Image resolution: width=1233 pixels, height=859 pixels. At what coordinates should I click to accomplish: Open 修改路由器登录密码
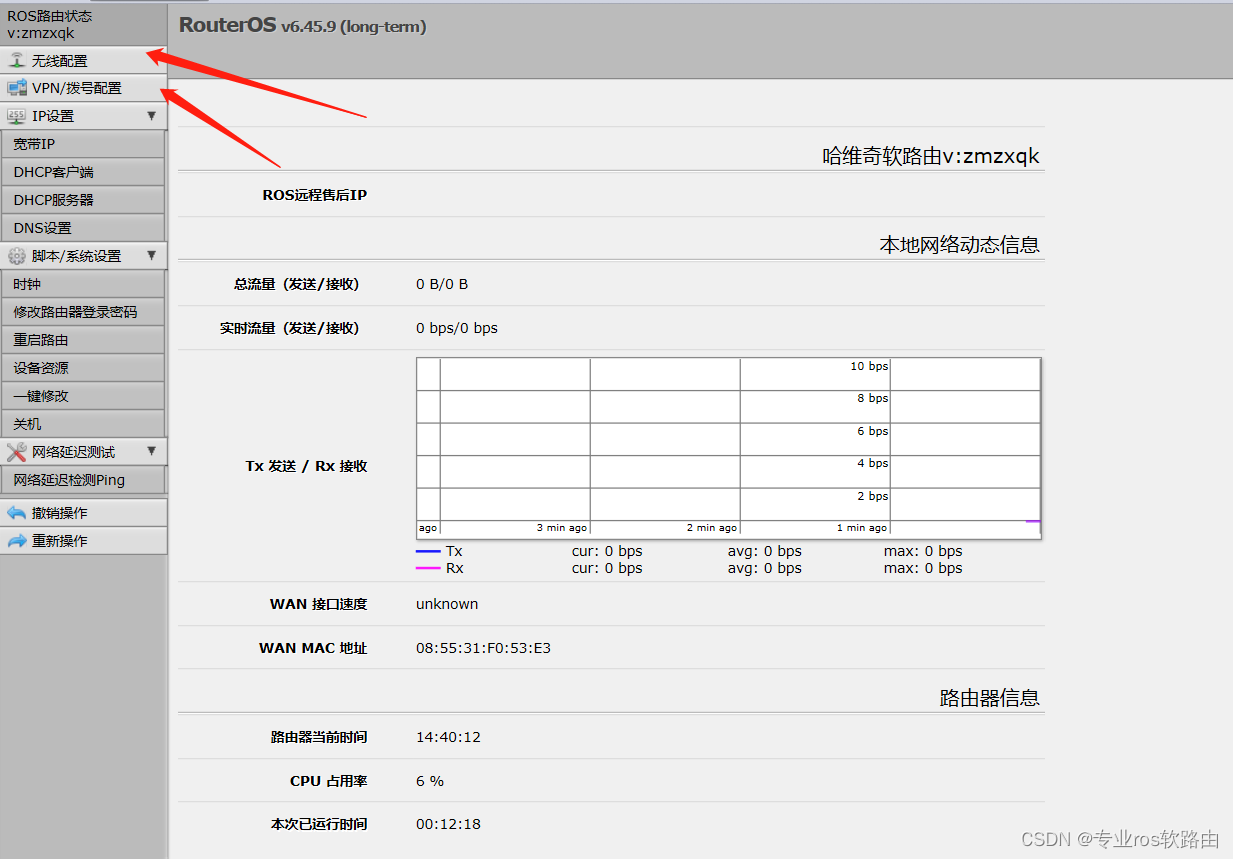point(84,312)
